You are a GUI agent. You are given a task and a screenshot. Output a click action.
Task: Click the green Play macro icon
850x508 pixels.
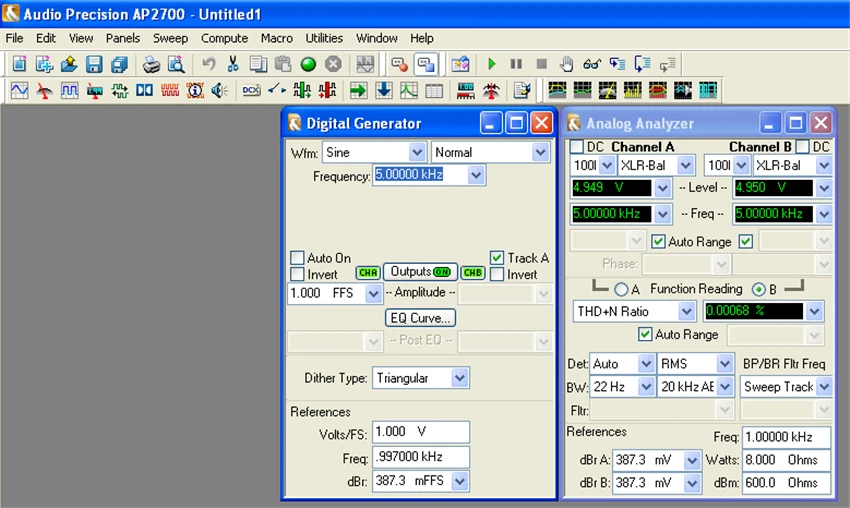(x=491, y=64)
